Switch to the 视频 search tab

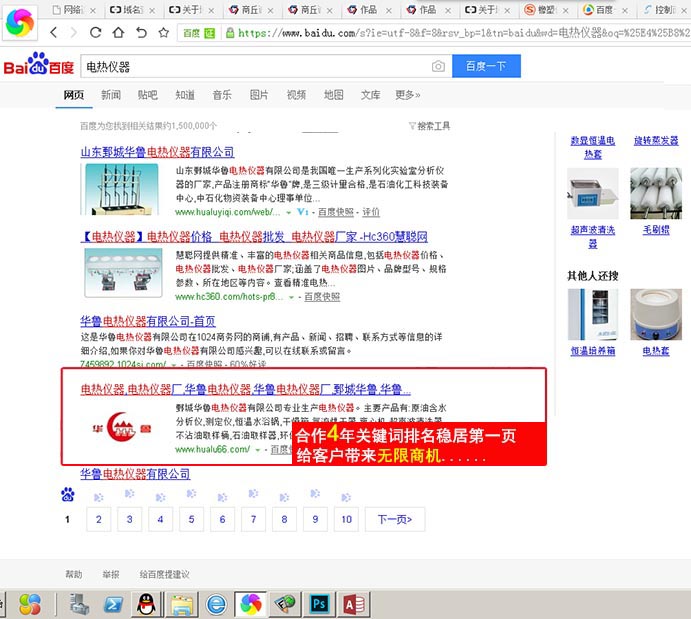pyautogui.click(x=296, y=95)
